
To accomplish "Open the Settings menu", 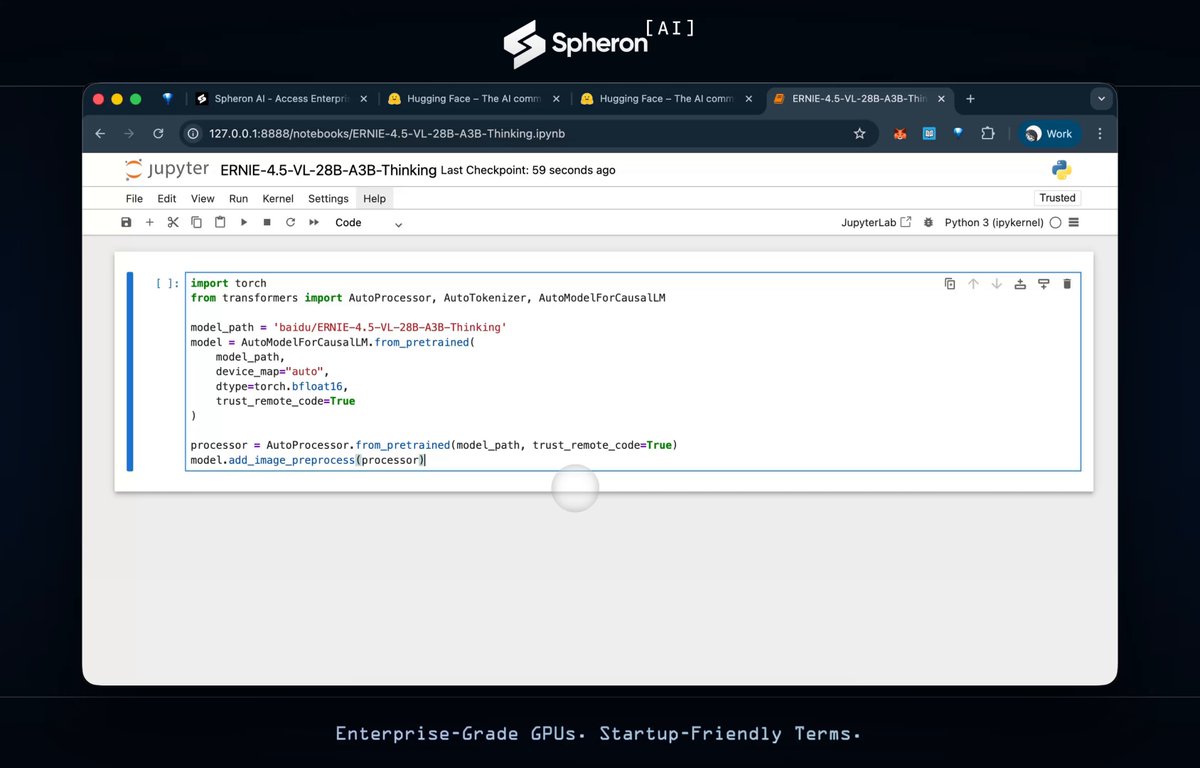I will (x=328, y=199).
